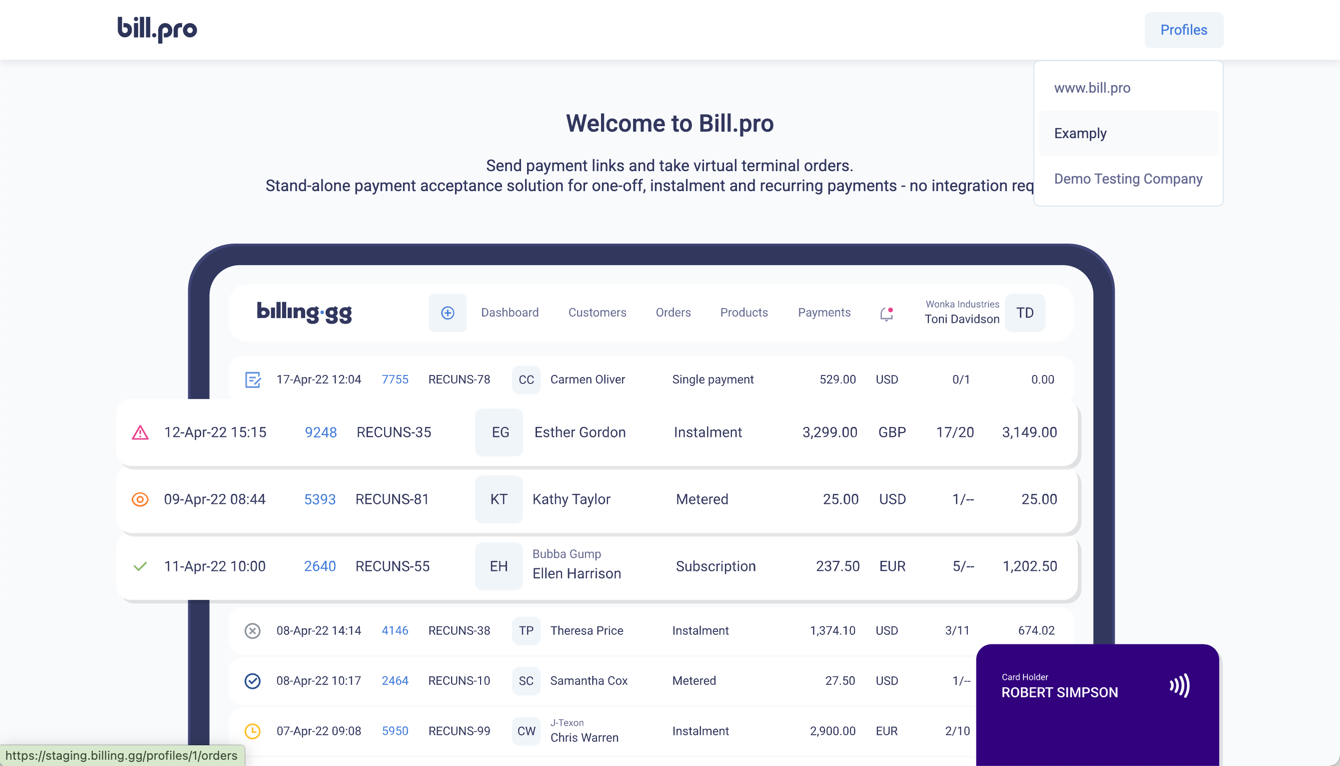Click the Bubba Gump company label
This screenshot has width=1340, height=766.
coord(567,554)
